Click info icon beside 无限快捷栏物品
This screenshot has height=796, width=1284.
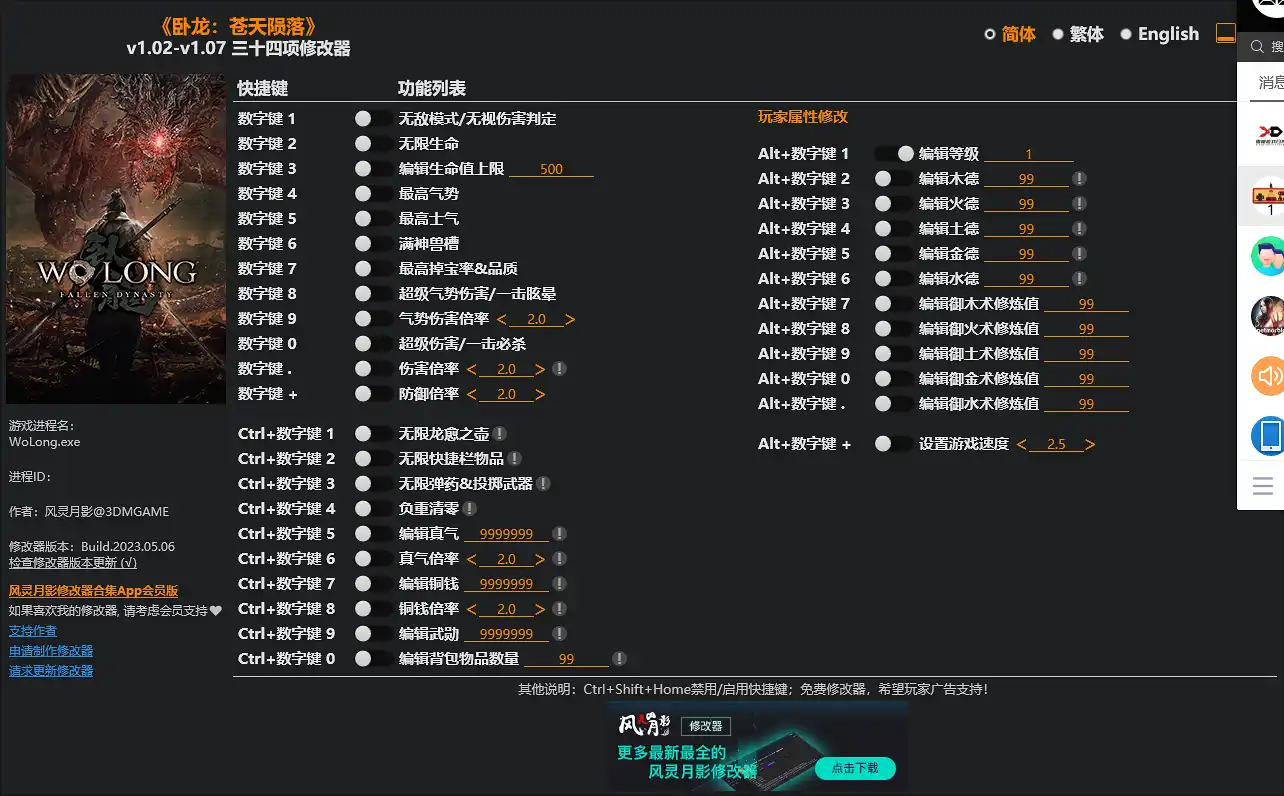coord(514,459)
